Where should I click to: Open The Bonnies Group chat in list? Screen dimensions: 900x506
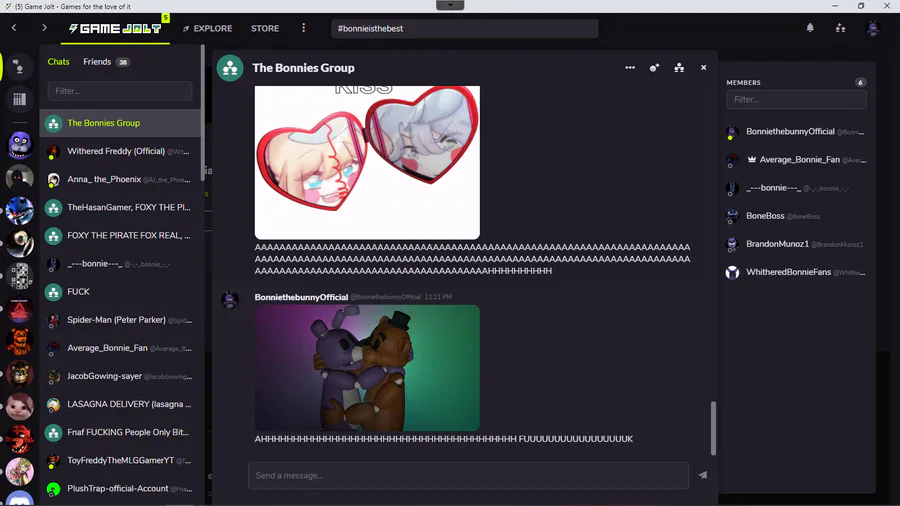tap(120, 123)
